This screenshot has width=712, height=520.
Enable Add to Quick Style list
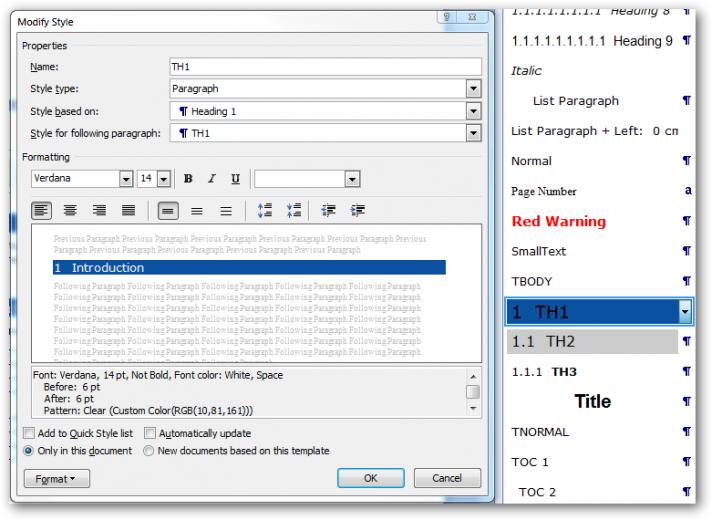pos(29,433)
